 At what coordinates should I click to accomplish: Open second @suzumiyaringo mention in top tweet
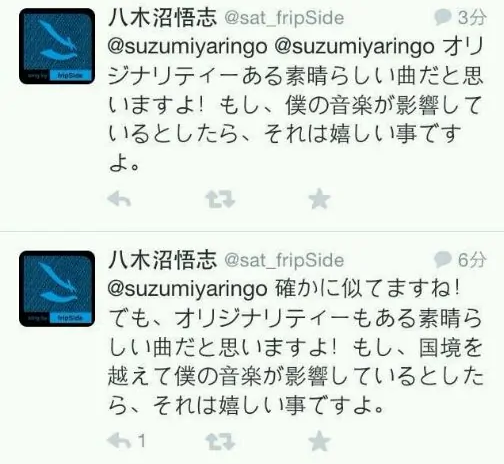tap(355, 47)
